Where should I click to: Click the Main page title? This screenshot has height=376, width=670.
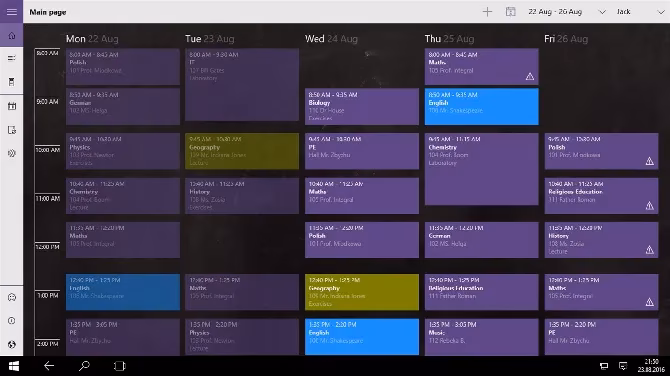pos(47,12)
